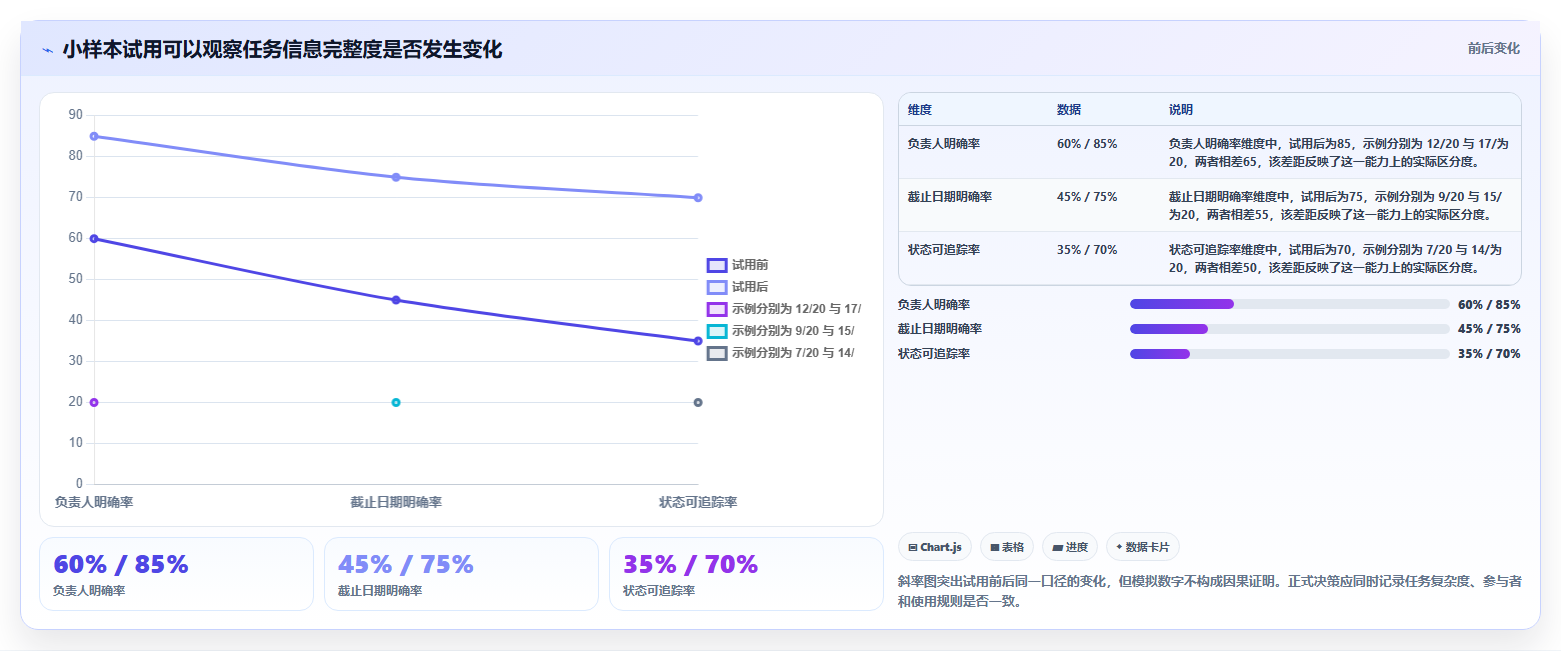
Task: Click table value 45% / 75%
Action: point(1087,197)
